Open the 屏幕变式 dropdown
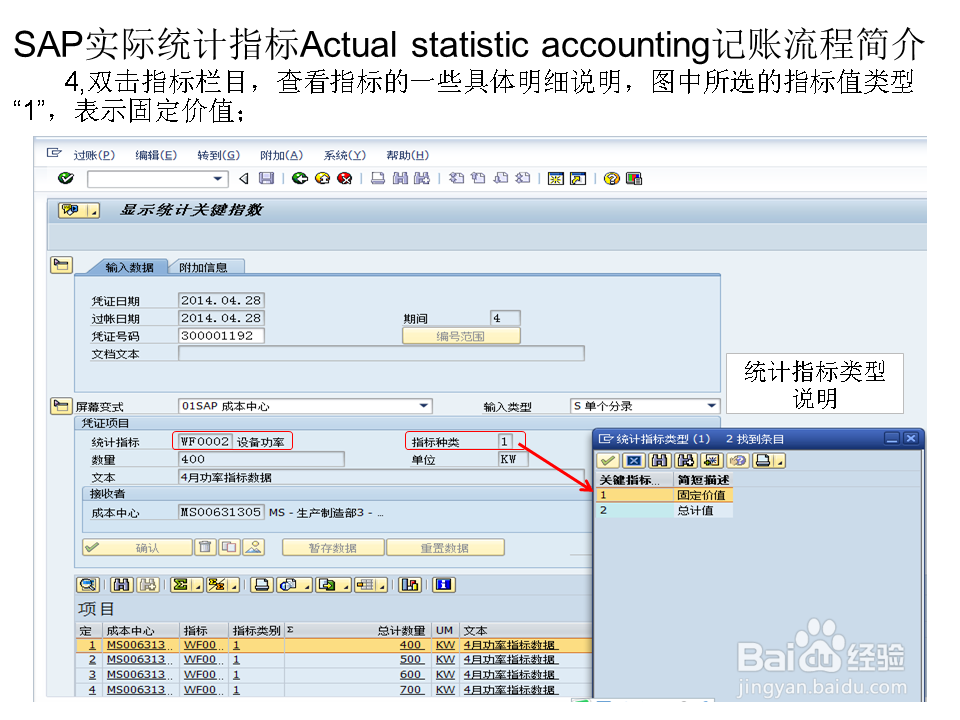The image size is (960, 720). point(424,405)
